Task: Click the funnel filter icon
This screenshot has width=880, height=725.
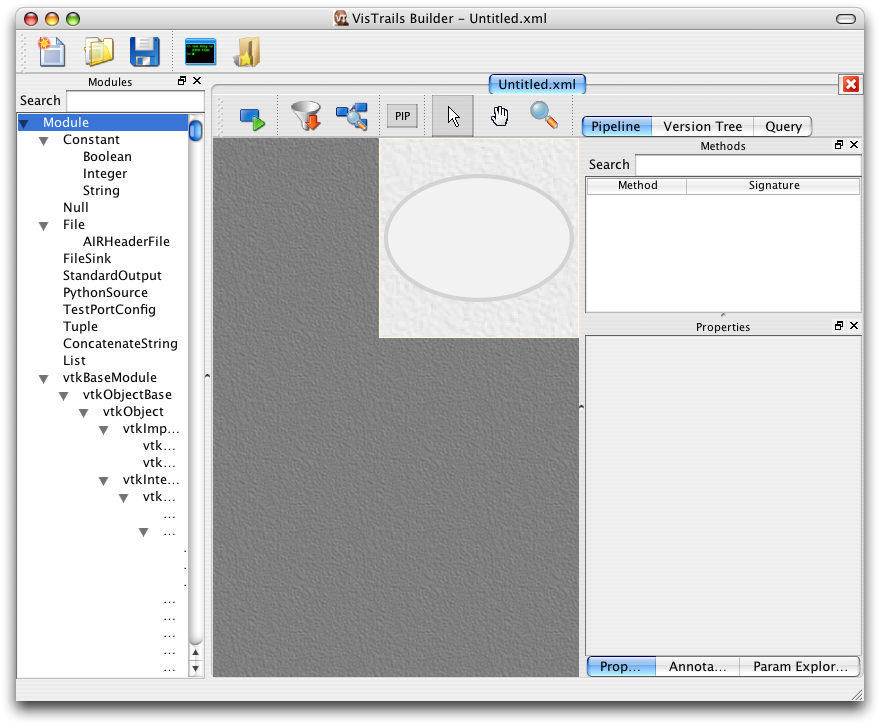Action: click(x=305, y=117)
